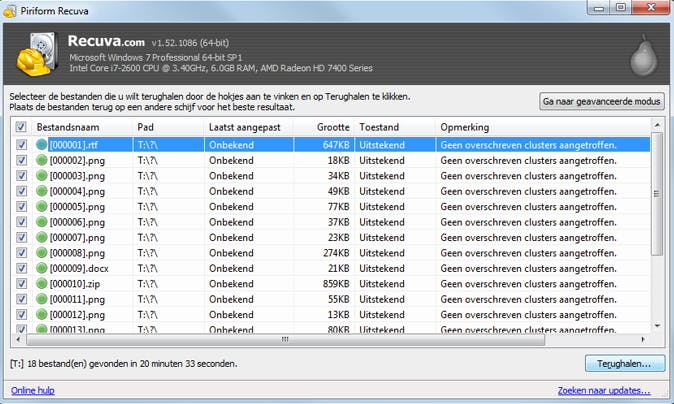Image resolution: width=674 pixels, height=404 pixels.
Task: Select file name [000009].docx
Action: pos(79,269)
